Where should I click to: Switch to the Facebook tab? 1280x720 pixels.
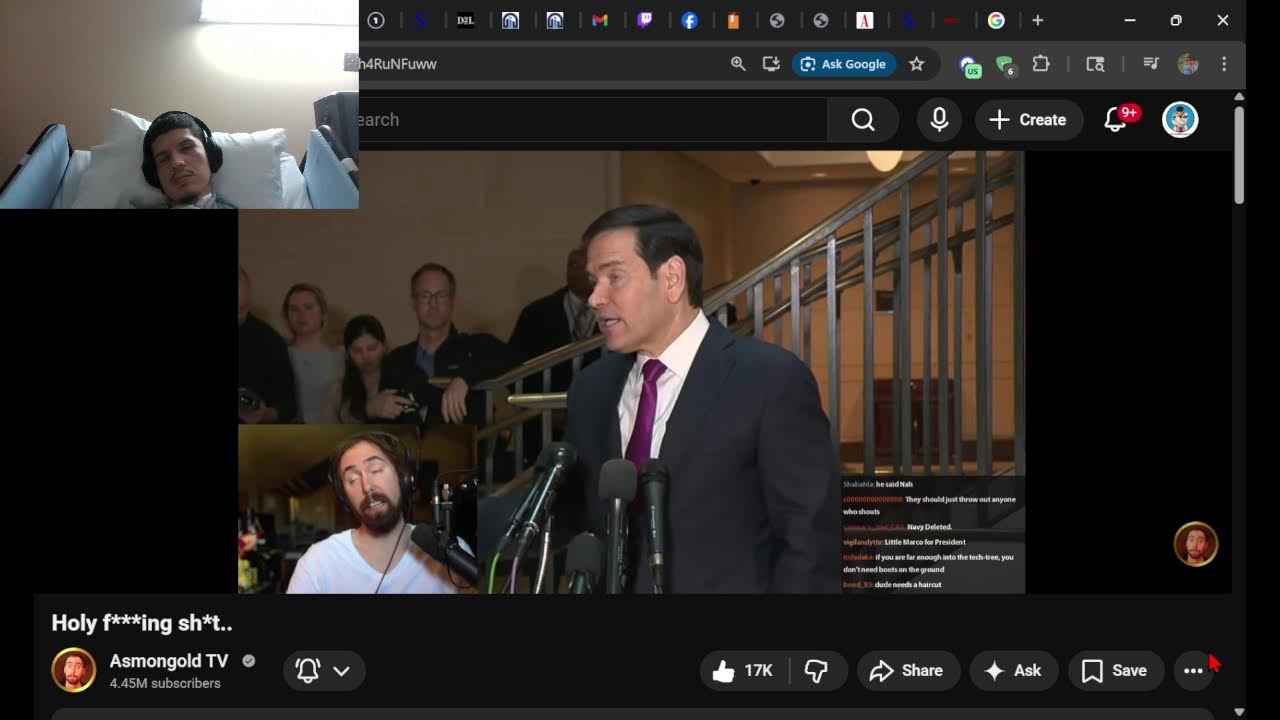coord(689,20)
